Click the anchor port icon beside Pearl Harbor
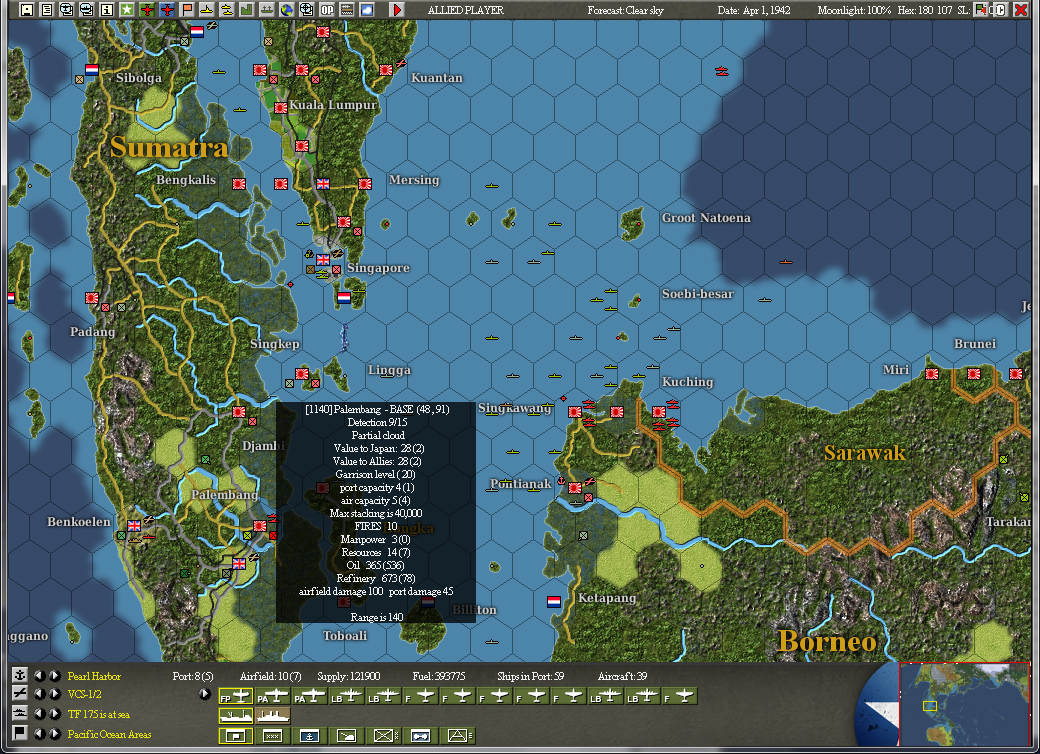 click(x=20, y=675)
